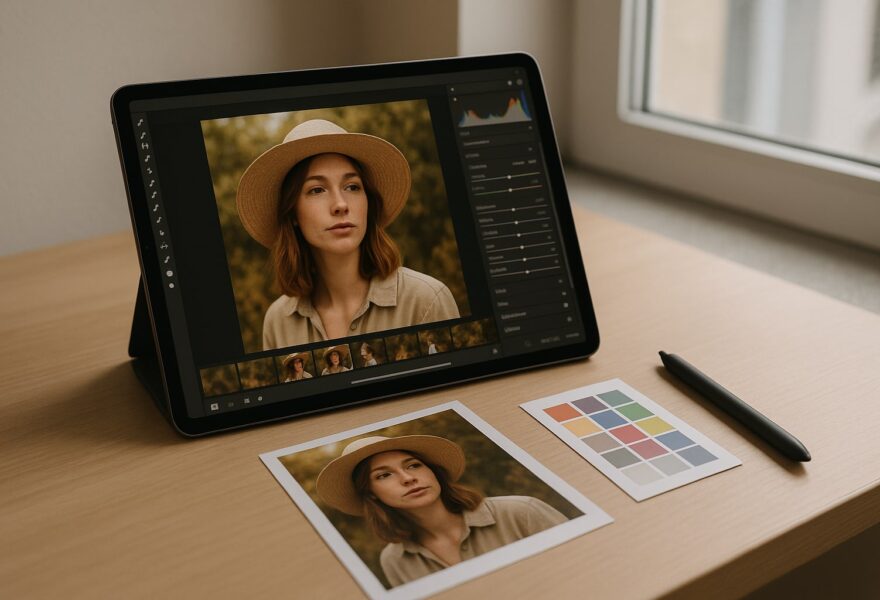
Task: Click the horizontal home indicator bar below the filmstrip
Action: click(x=401, y=373)
